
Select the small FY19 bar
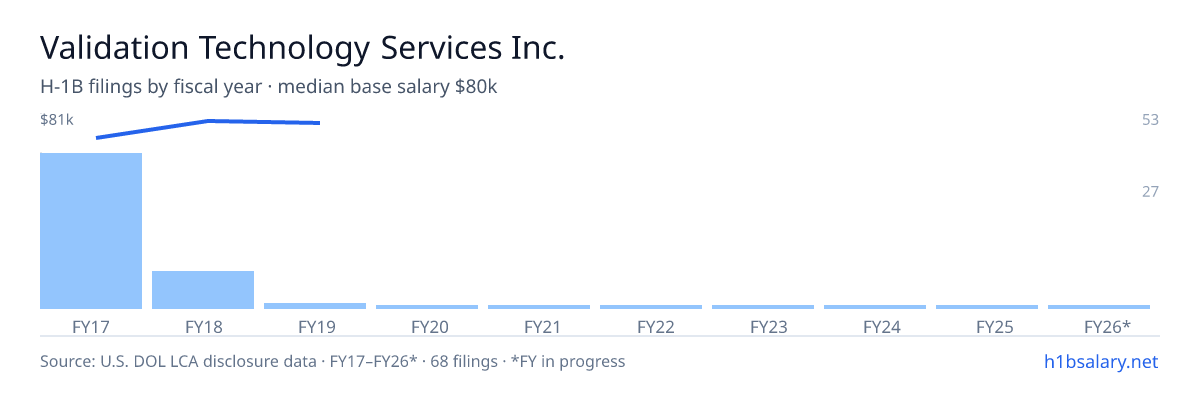pyautogui.click(x=315, y=306)
